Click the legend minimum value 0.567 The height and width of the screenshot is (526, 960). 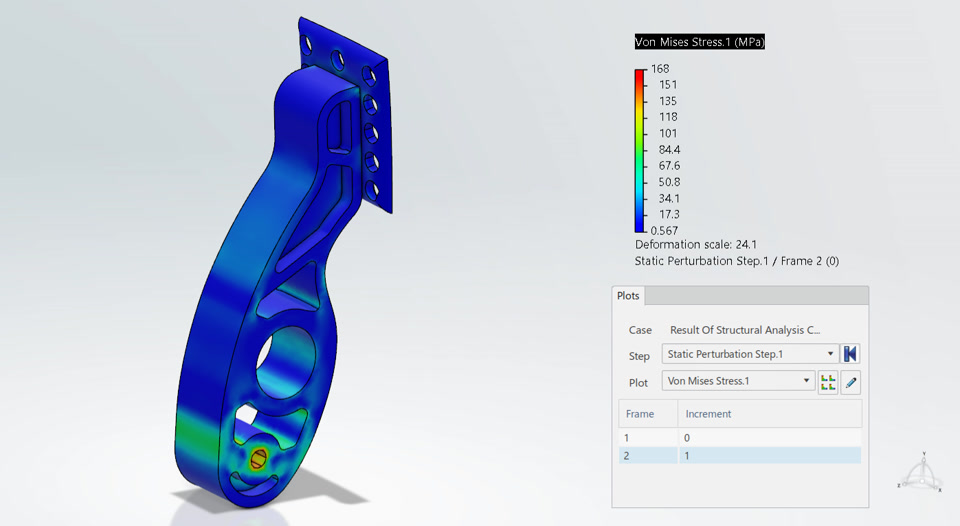click(x=664, y=231)
